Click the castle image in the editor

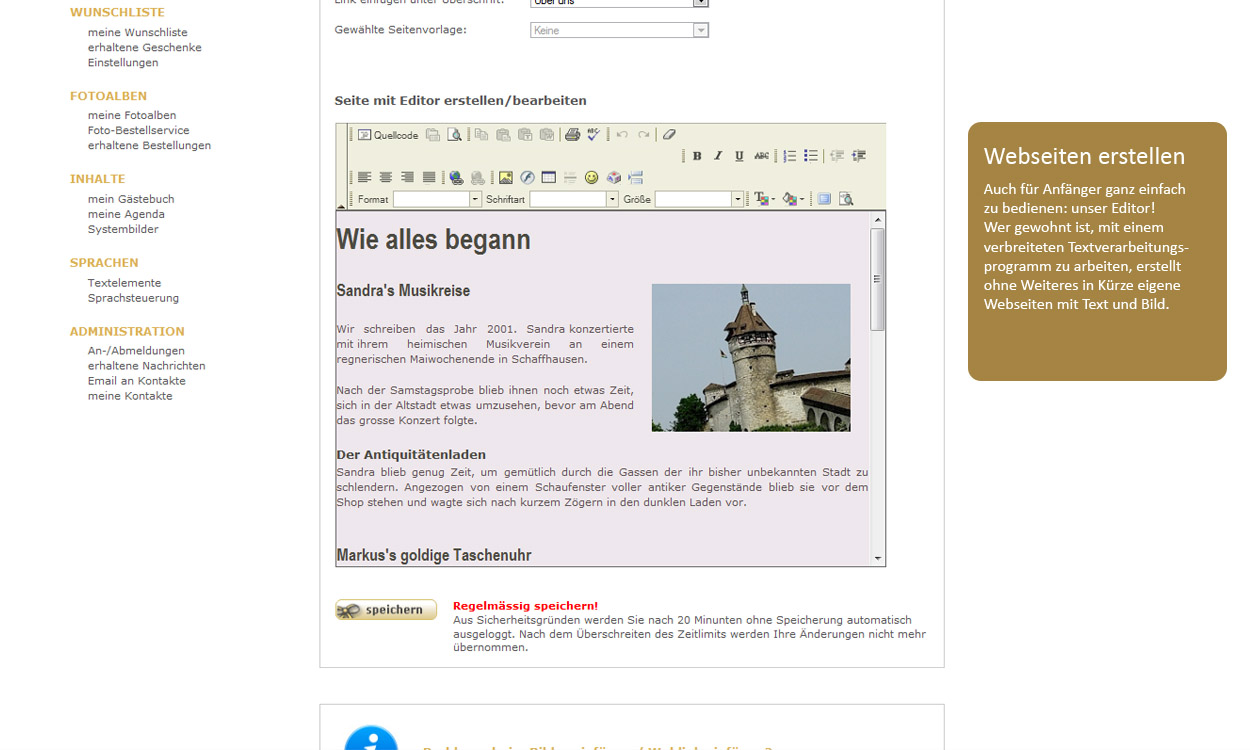751,358
